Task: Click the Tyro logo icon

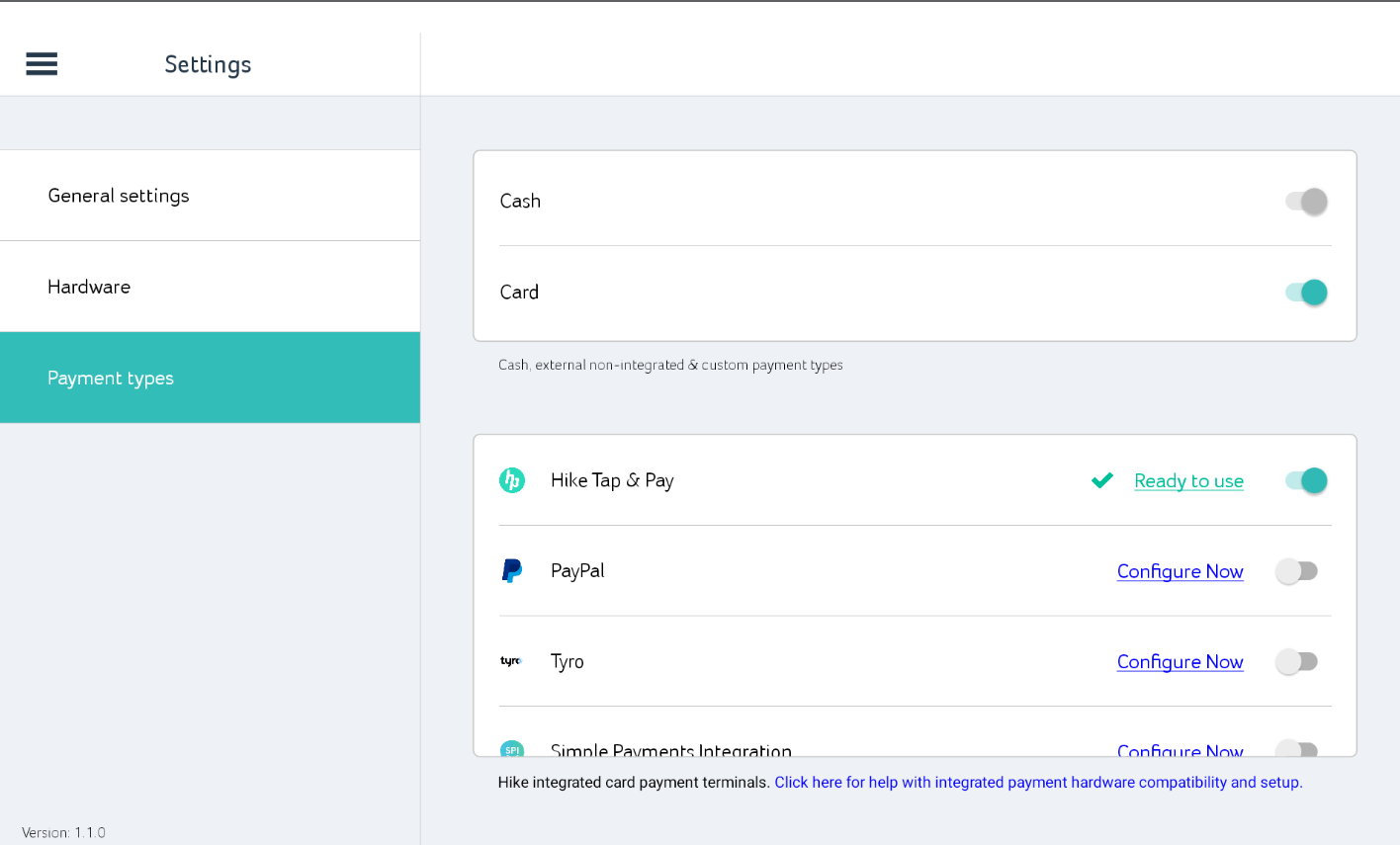Action: pos(511,661)
